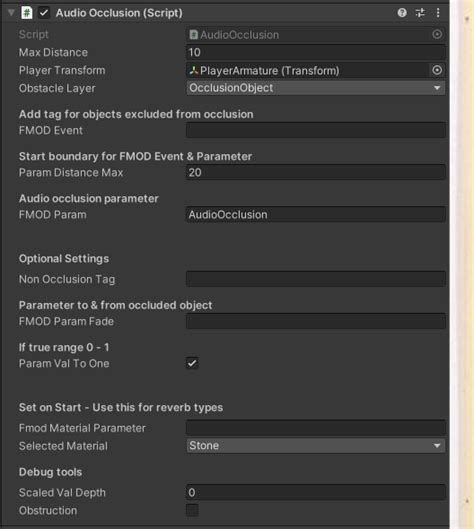This screenshot has width=474, height=529.
Task: Click the Max Distance label
Action: pyautogui.click(x=53, y=52)
